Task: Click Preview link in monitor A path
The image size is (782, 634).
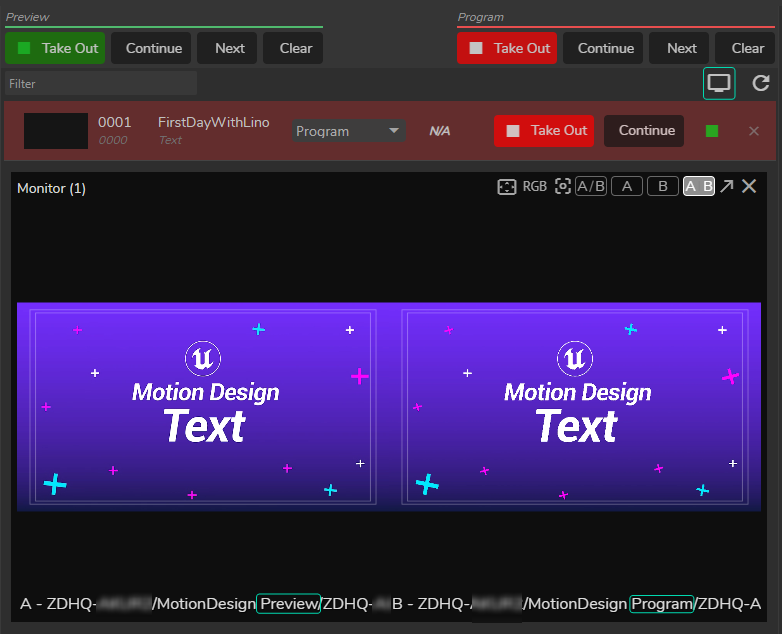Action: [288, 604]
